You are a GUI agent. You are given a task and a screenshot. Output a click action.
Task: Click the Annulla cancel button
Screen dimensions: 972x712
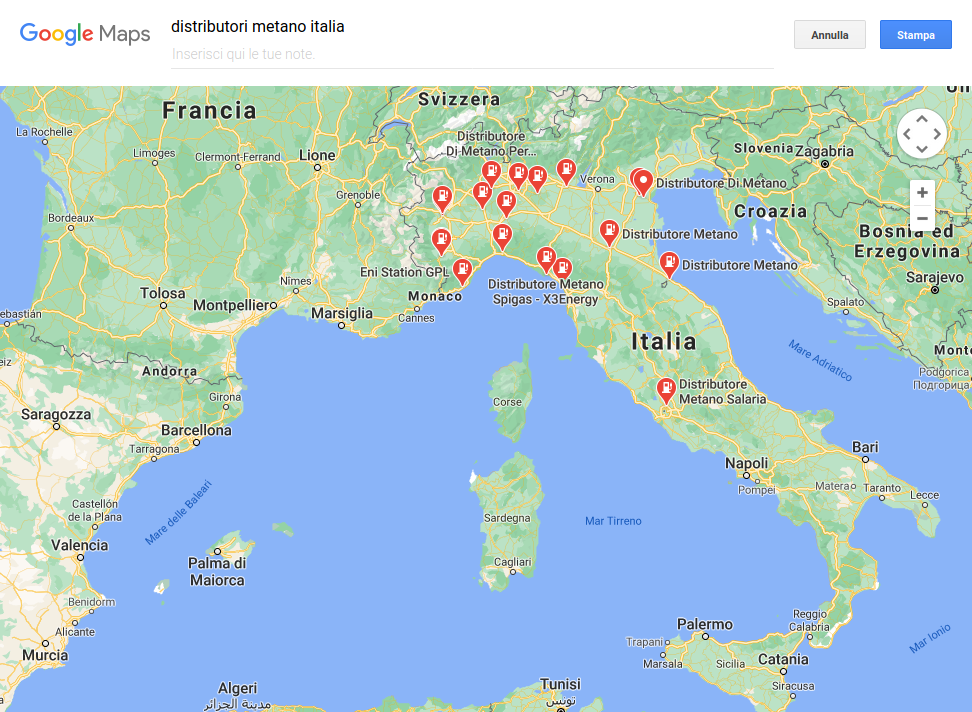(829, 35)
